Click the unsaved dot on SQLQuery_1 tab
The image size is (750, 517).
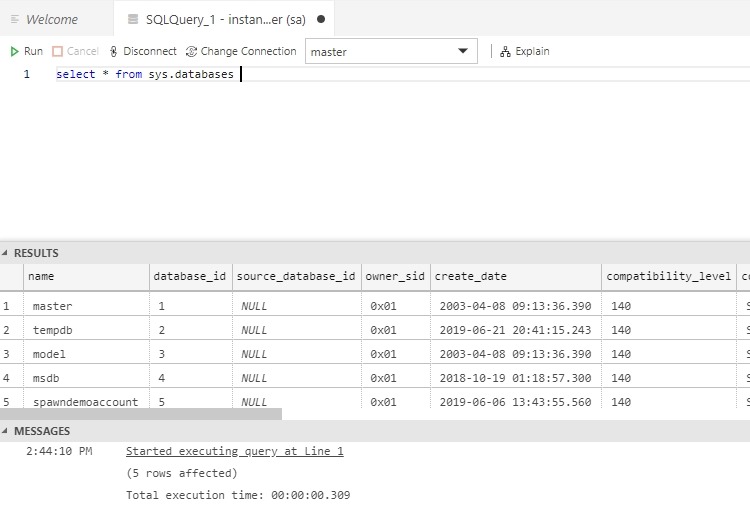320,19
